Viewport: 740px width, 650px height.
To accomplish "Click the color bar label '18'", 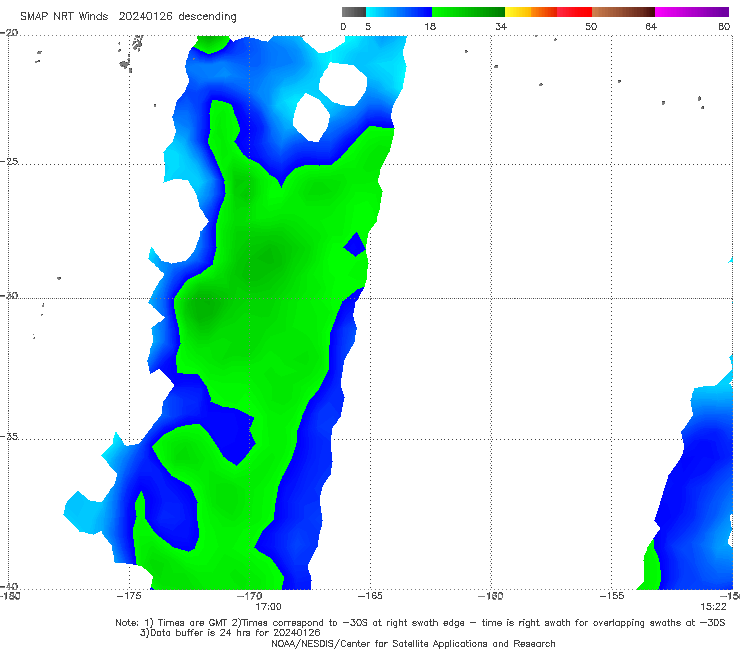I will tap(430, 26).
